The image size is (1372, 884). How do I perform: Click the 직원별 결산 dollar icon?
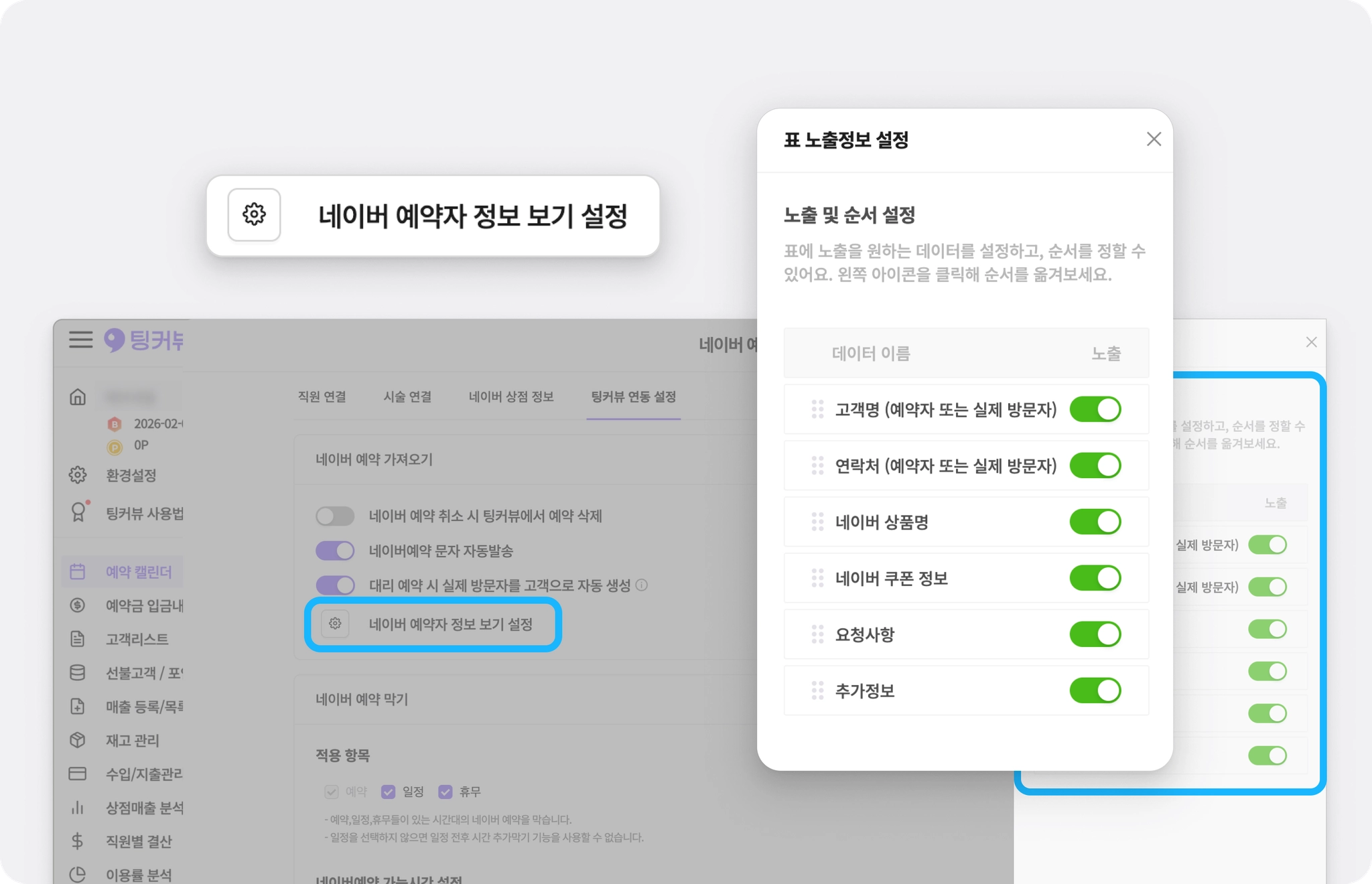coord(78,841)
